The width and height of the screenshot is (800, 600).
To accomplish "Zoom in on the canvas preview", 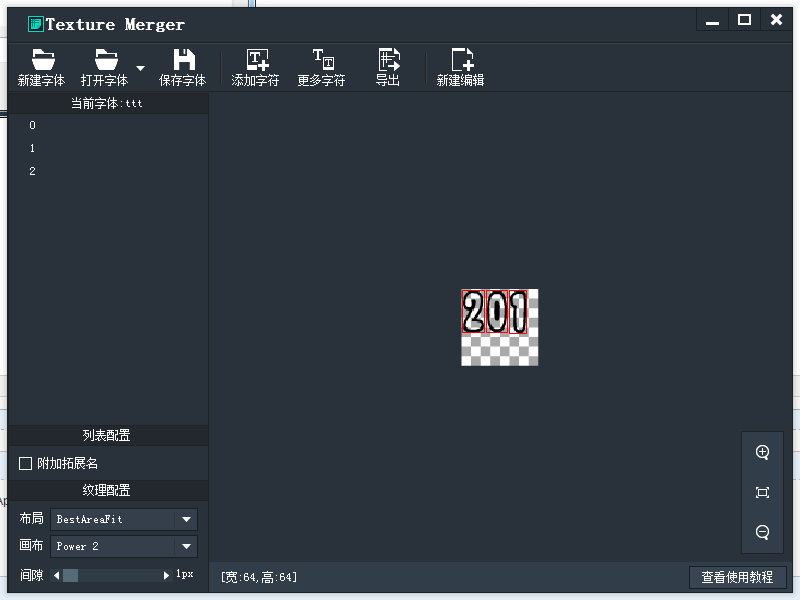I will [762, 452].
